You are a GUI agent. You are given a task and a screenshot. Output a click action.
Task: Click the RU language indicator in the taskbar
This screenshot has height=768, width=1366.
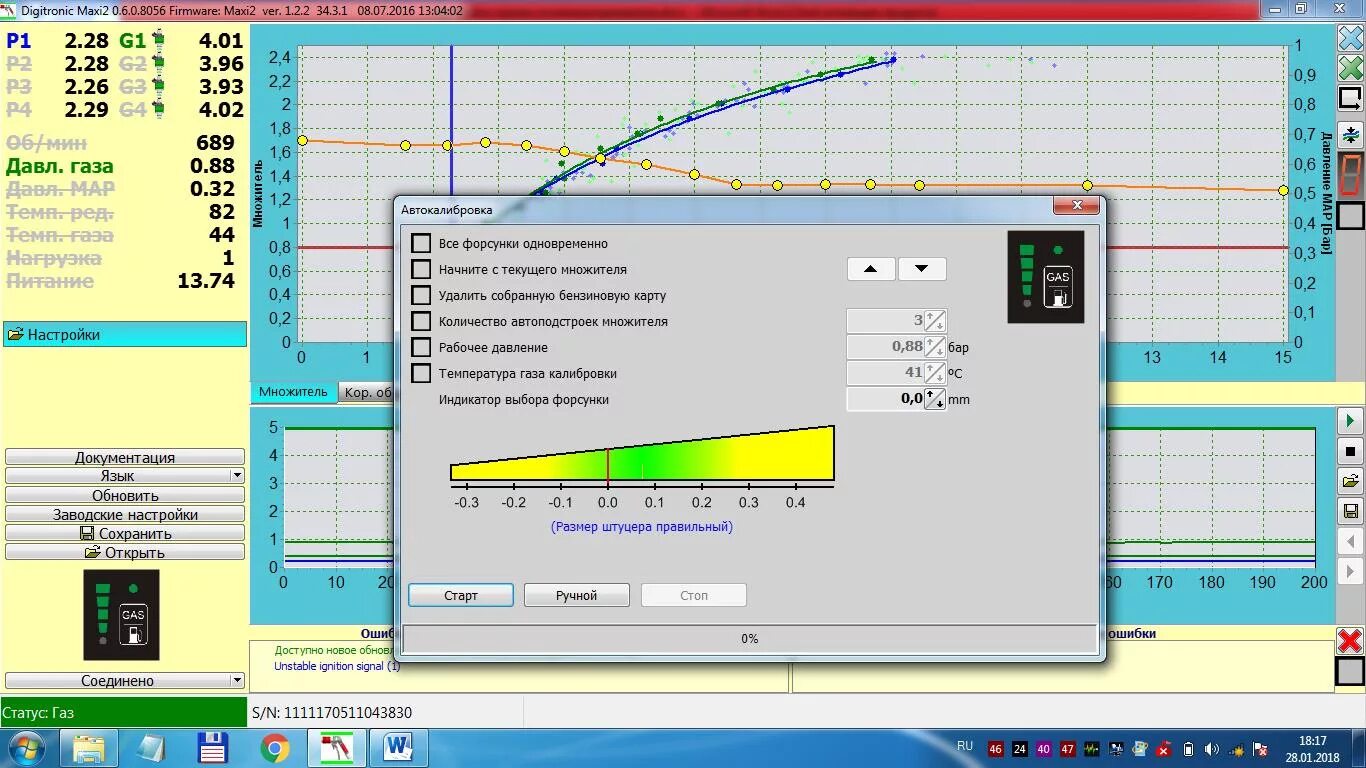(965, 746)
